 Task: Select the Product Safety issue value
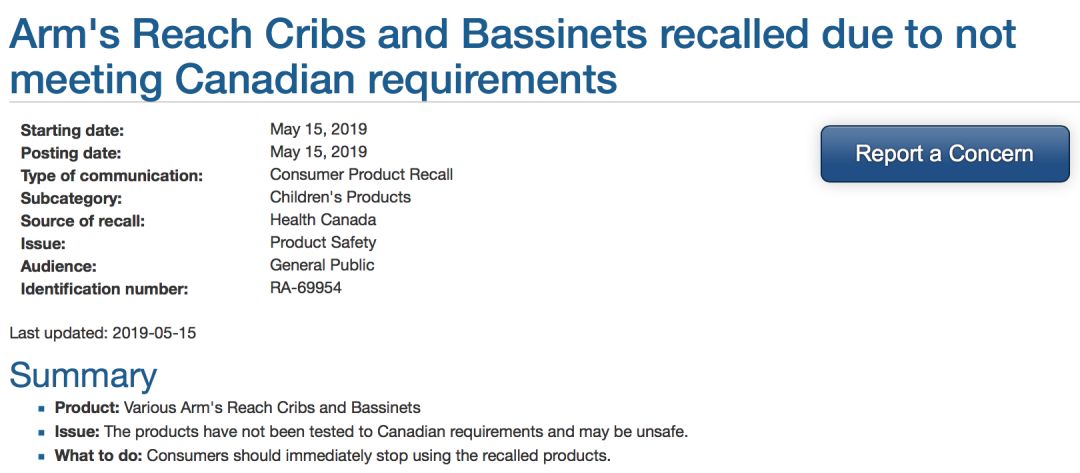click(323, 242)
